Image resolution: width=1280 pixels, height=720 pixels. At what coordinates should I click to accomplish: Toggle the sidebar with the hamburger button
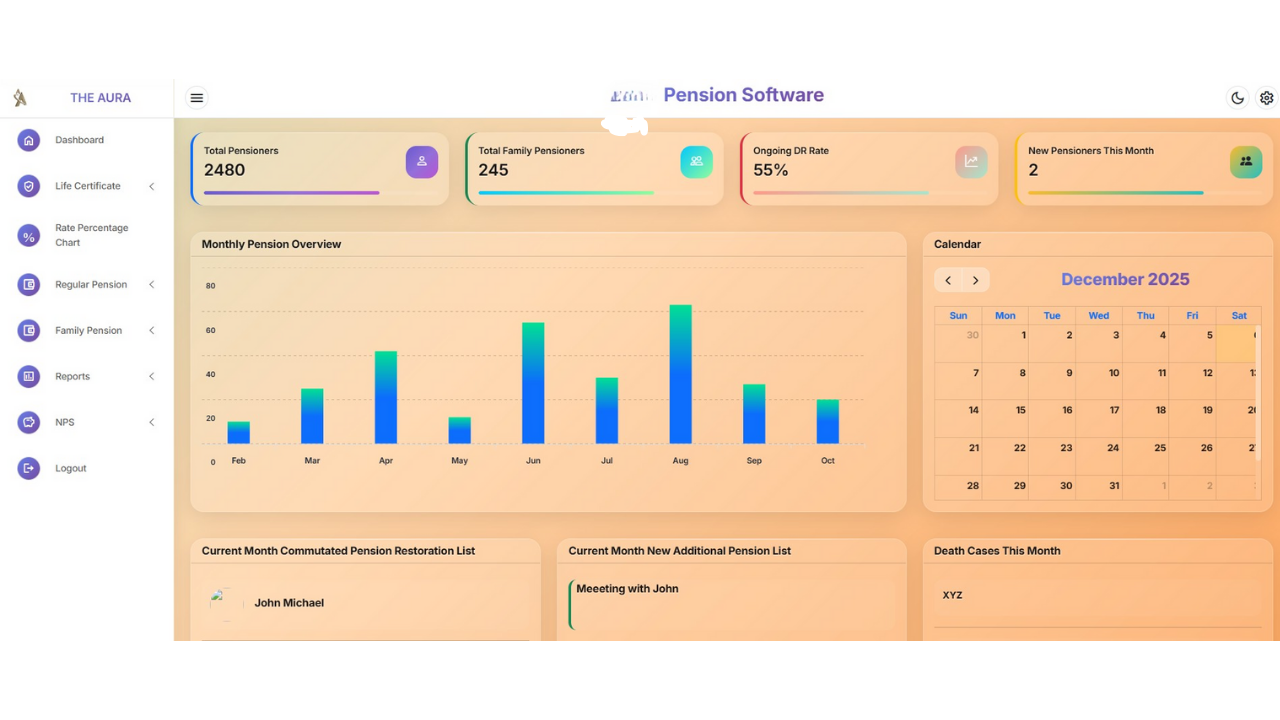click(197, 98)
